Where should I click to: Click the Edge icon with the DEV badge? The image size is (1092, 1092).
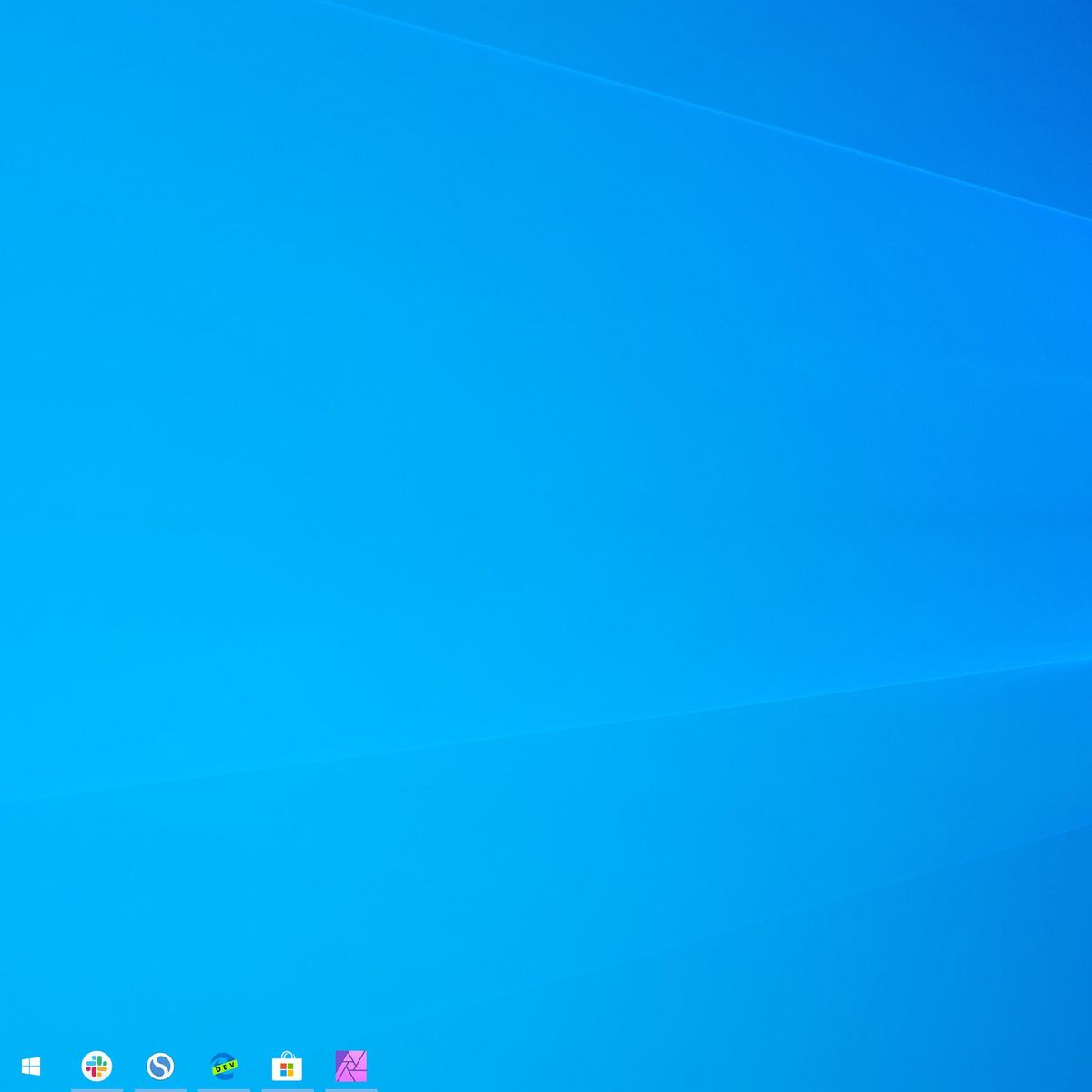click(226, 1064)
